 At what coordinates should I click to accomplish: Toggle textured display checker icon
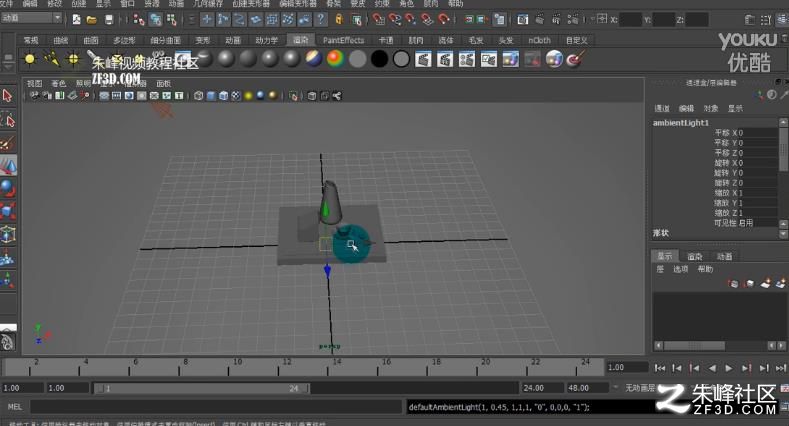235,96
